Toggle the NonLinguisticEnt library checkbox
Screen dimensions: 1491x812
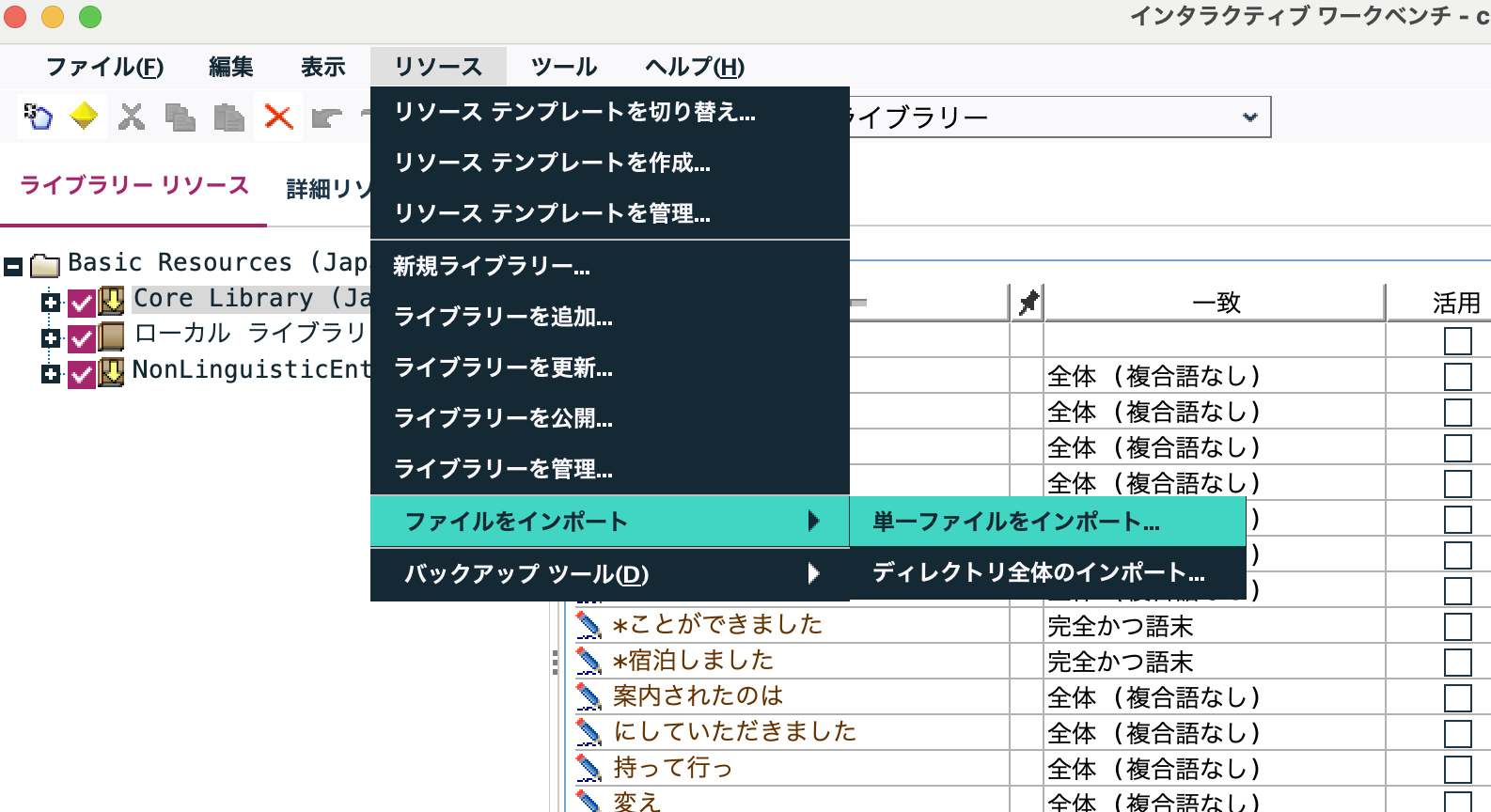pos(82,374)
